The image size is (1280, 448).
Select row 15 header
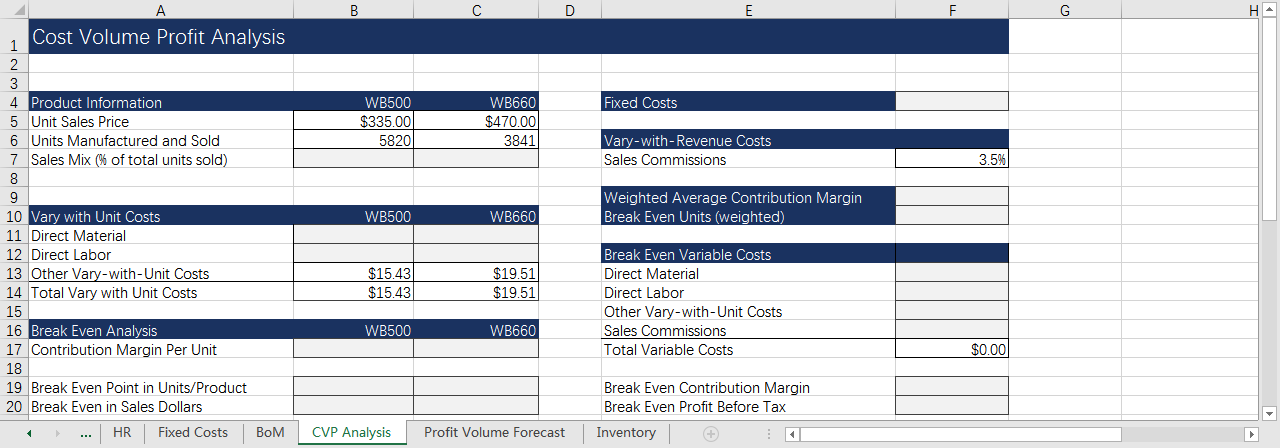click(13, 311)
